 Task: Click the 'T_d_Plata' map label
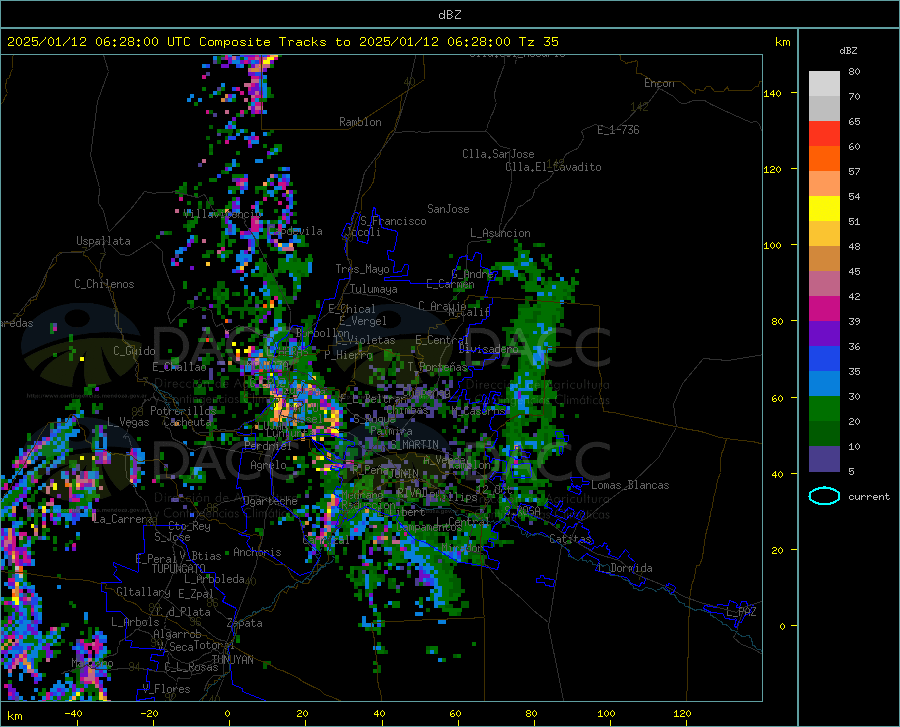(184, 612)
